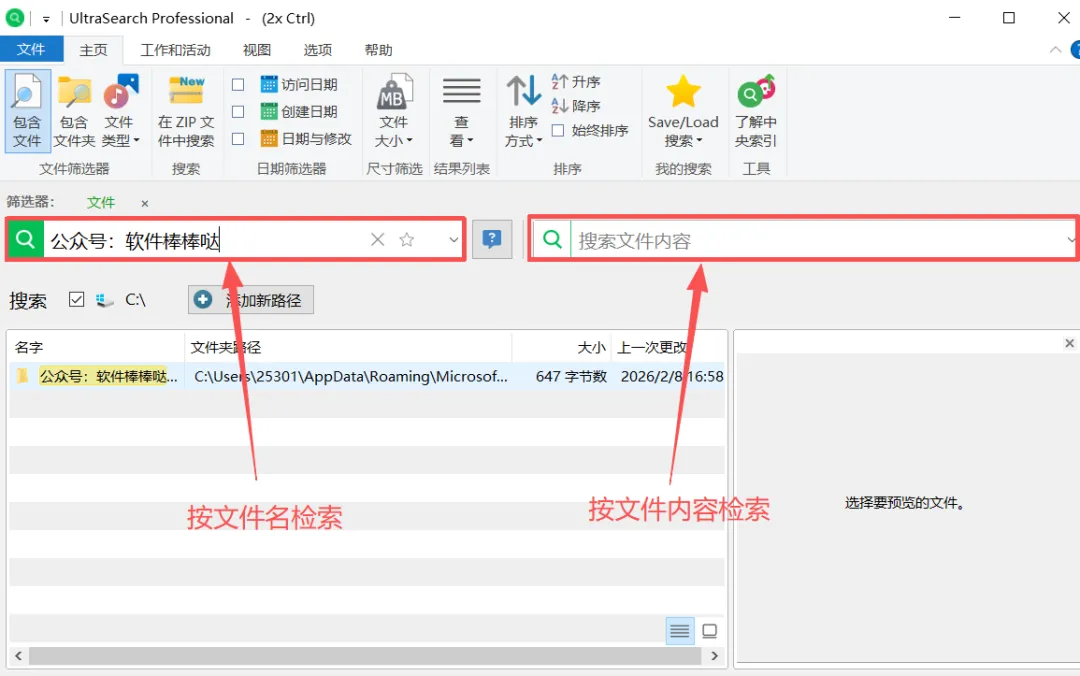
Task: Enable the 日期与修改 checkbox
Action: 238,139
